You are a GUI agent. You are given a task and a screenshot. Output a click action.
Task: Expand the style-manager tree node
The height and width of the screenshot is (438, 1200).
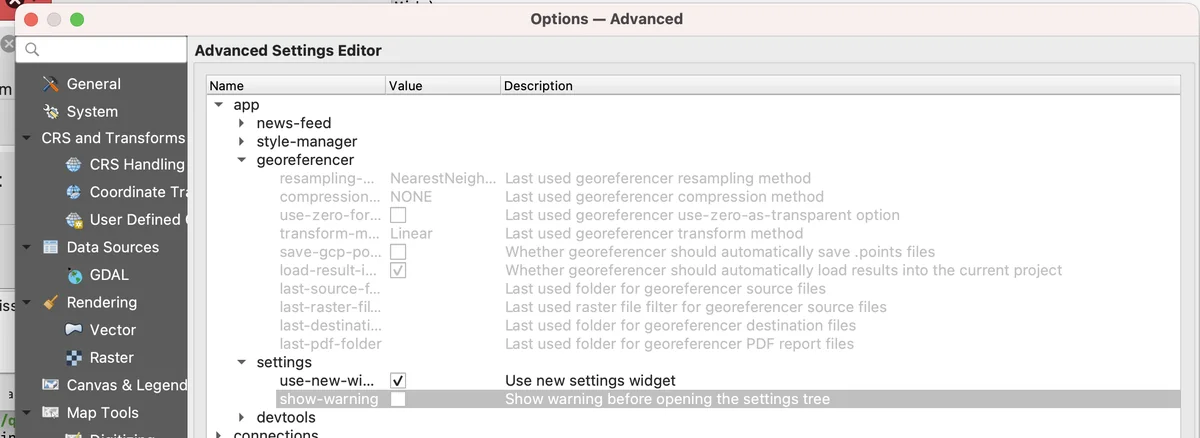pyautogui.click(x=242, y=142)
